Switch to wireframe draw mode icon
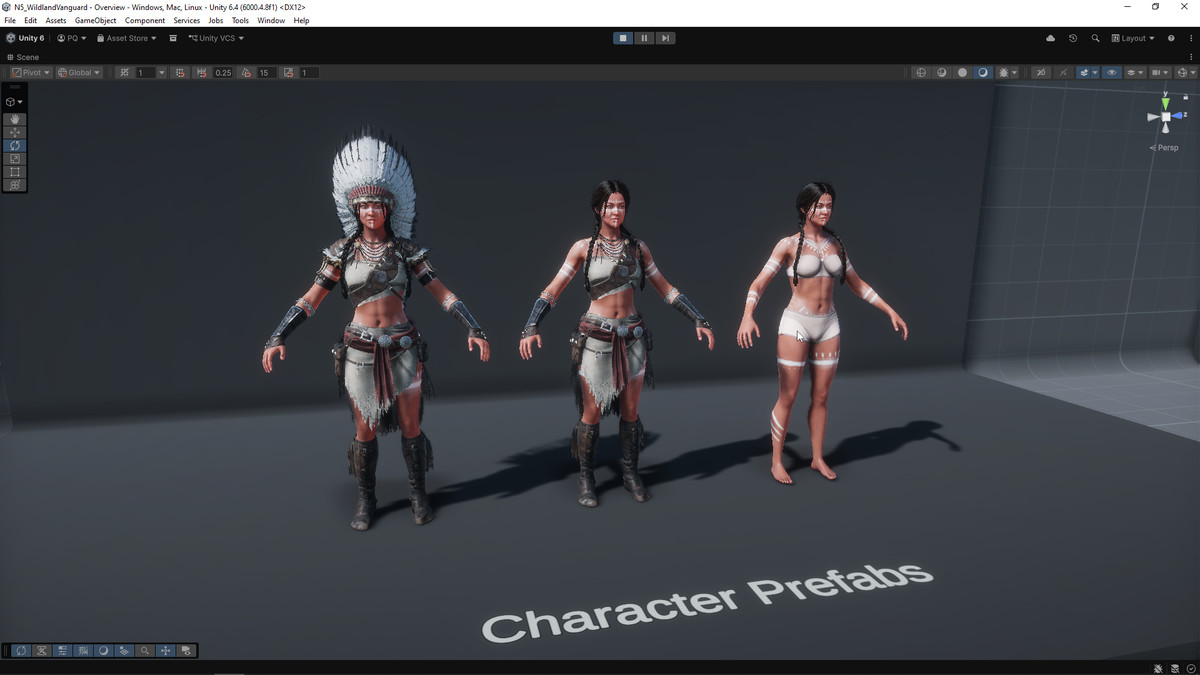 point(921,73)
